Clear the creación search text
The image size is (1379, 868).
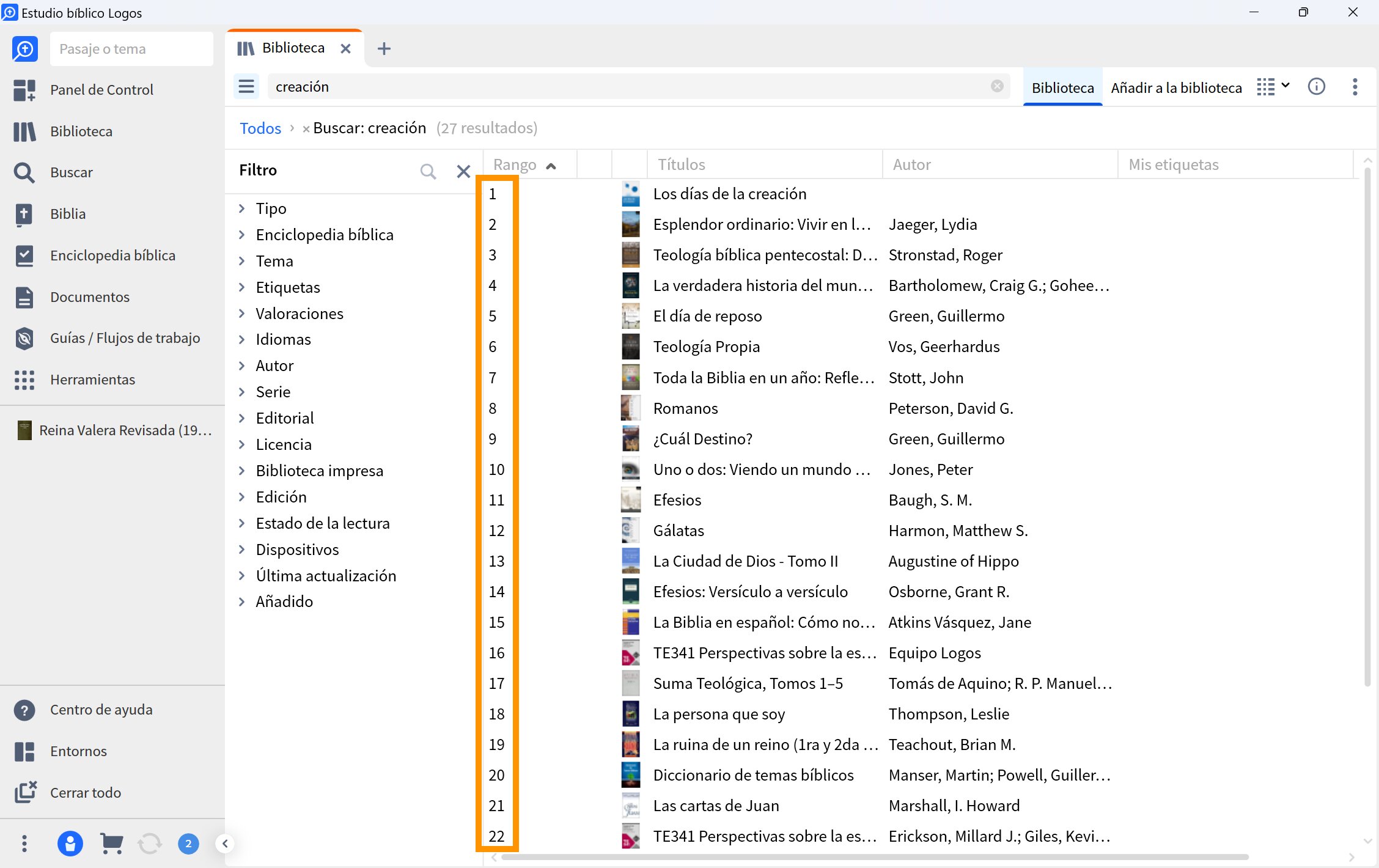997,87
